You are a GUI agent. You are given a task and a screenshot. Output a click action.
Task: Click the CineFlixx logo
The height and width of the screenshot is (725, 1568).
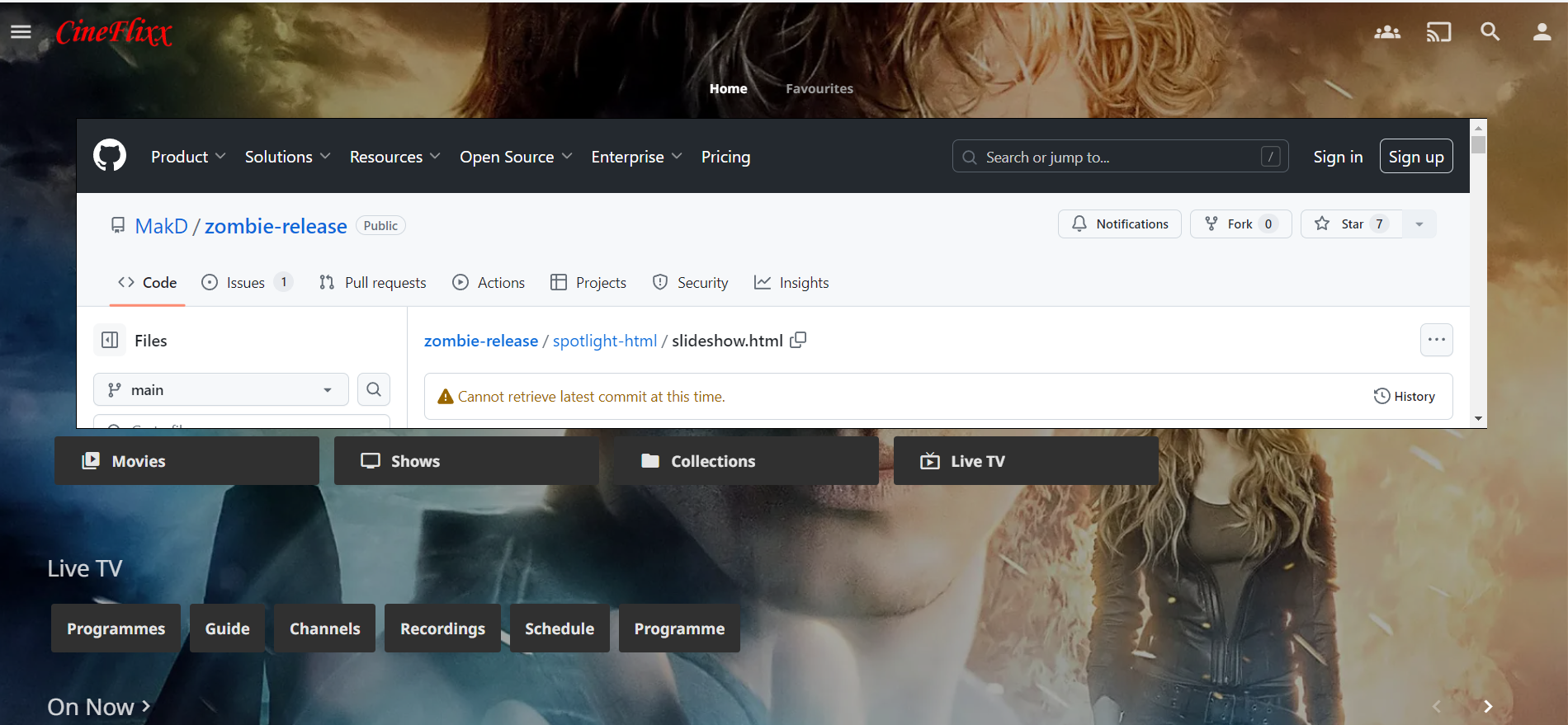[x=114, y=32]
